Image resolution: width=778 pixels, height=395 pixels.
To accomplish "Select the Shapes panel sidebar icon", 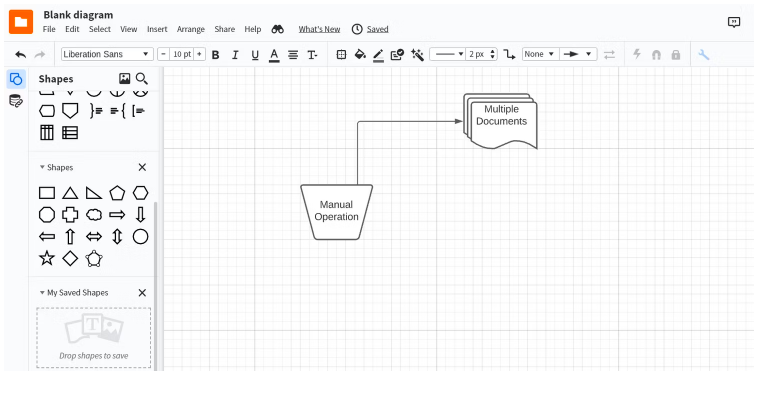I will pyautogui.click(x=16, y=79).
